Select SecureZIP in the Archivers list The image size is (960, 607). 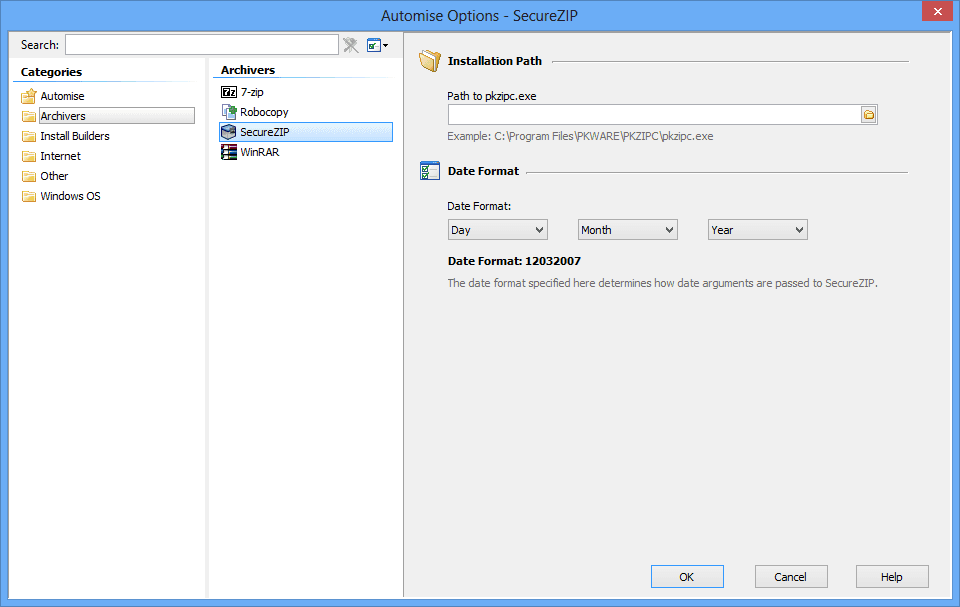point(306,132)
